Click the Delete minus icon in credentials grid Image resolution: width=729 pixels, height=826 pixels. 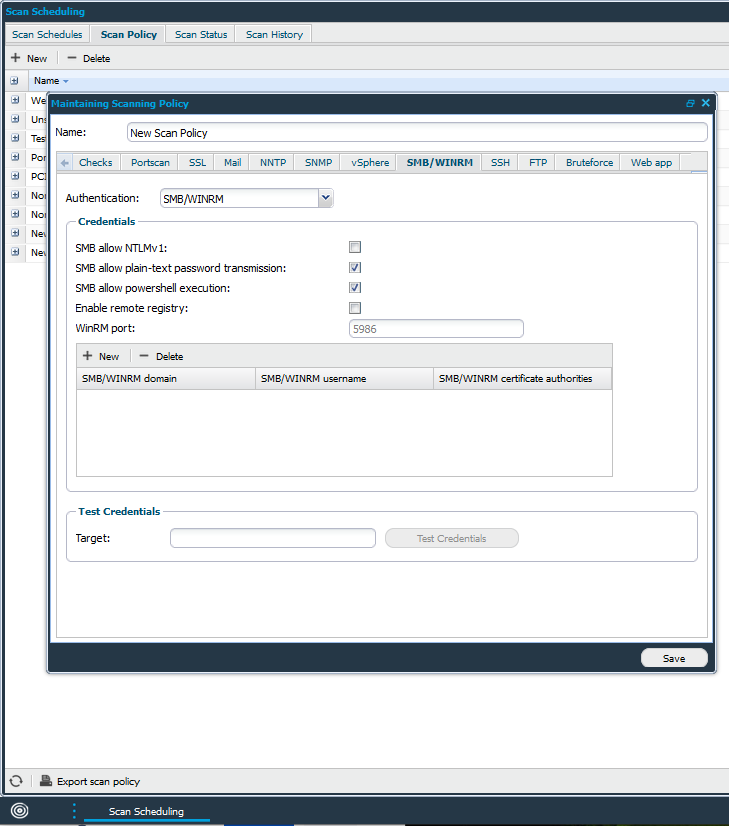click(144, 356)
